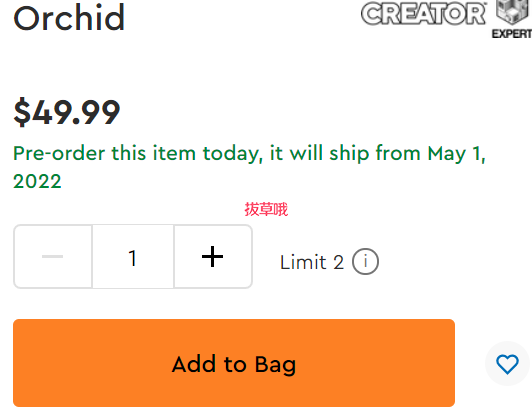Click the word Bag on the orange button
The width and height of the screenshot is (532, 418).
click(275, 365)
